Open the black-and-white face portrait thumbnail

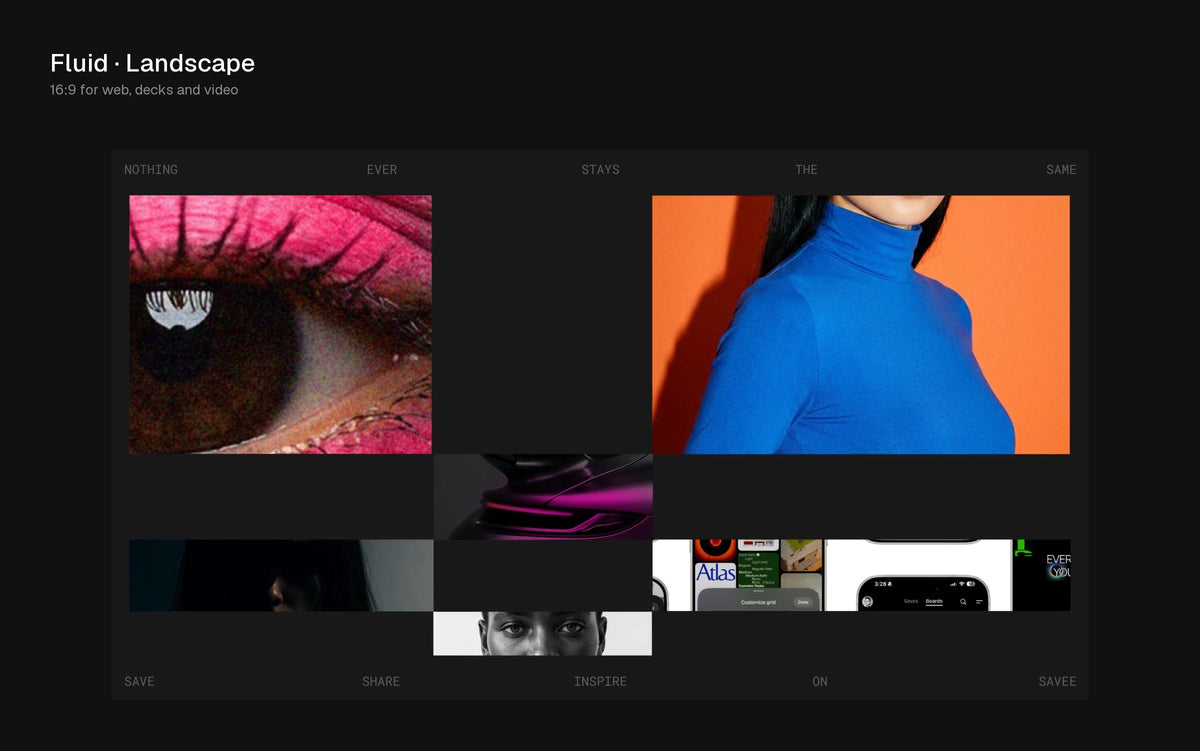point(543,633)
